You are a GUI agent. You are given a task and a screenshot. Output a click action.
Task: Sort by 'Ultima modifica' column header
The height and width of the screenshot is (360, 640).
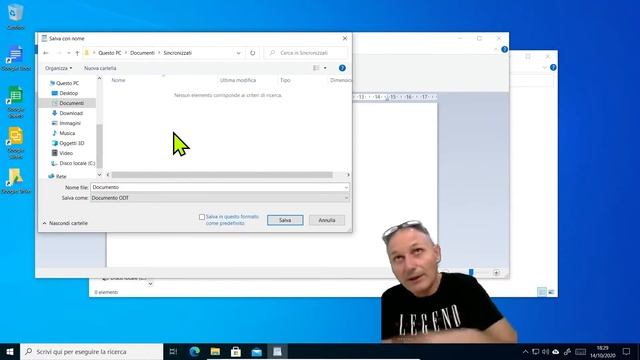pyautogui.click(x=238, y=80)
